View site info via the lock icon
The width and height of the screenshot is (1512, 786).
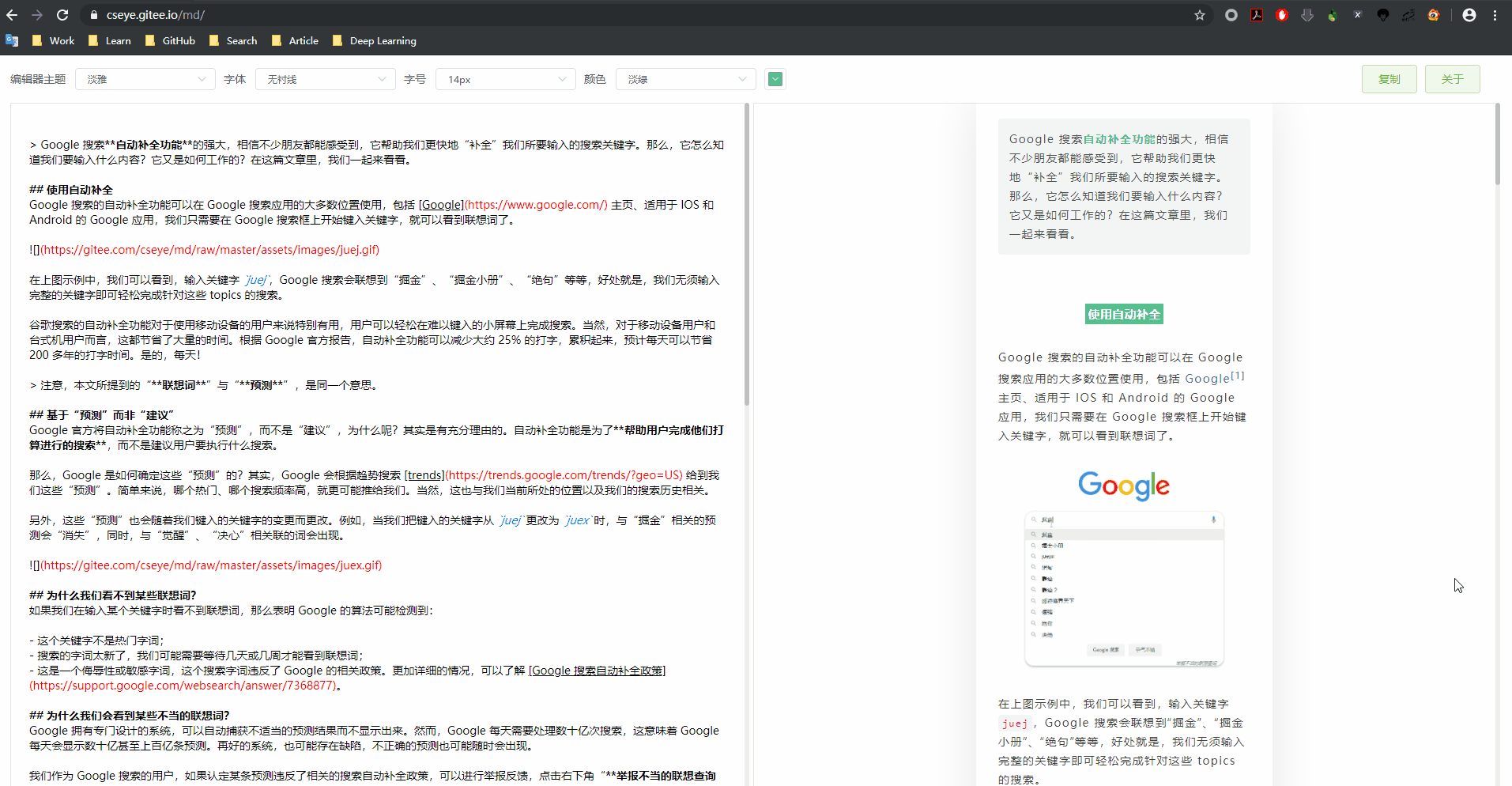(x=94, y=15)
